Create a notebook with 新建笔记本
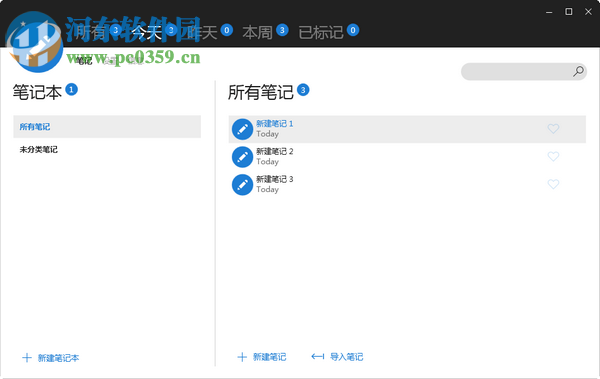 point(51,358)
